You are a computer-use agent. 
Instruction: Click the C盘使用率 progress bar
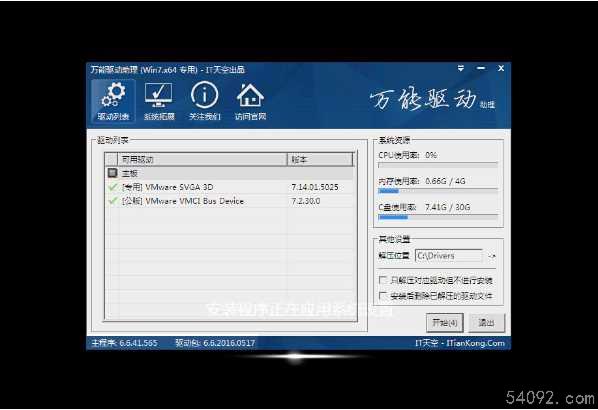tap(438, 217)
